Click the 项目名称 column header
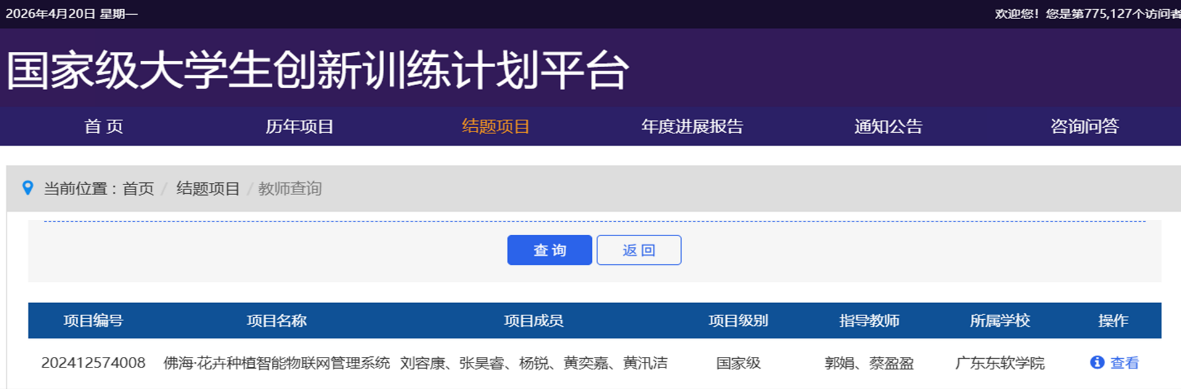1181x389 pixels. click(x=276, y=320)
